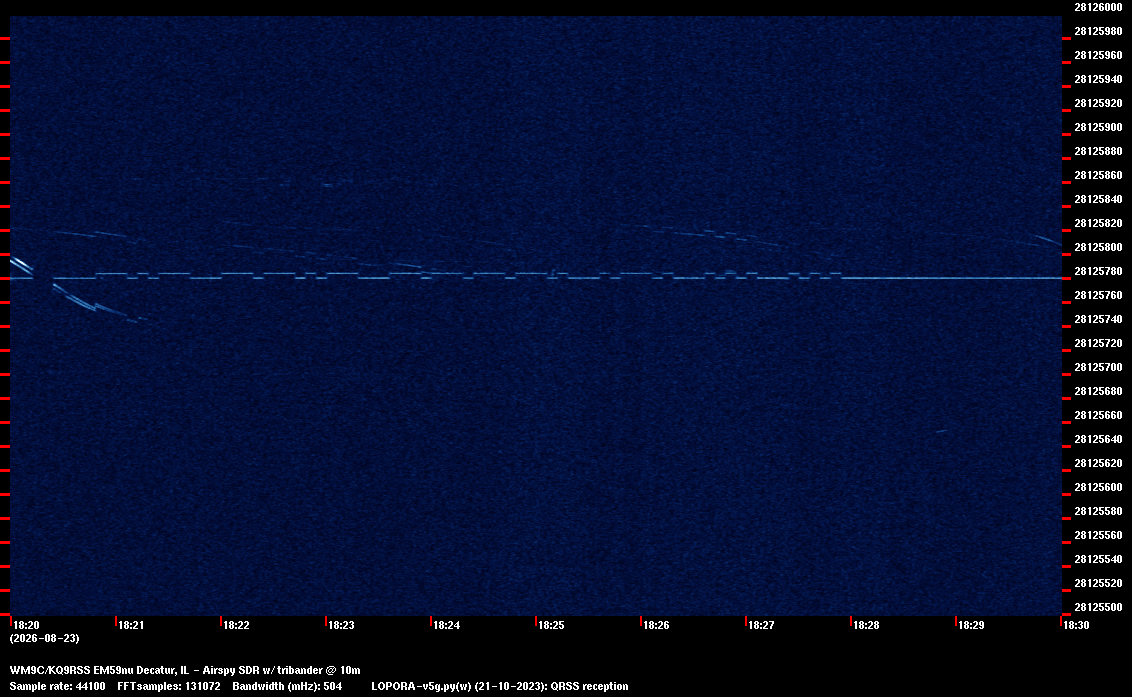This screenshot has height=697, width=1132.
Task: Click frequency label 28125620
Action: coord(1098,463)
